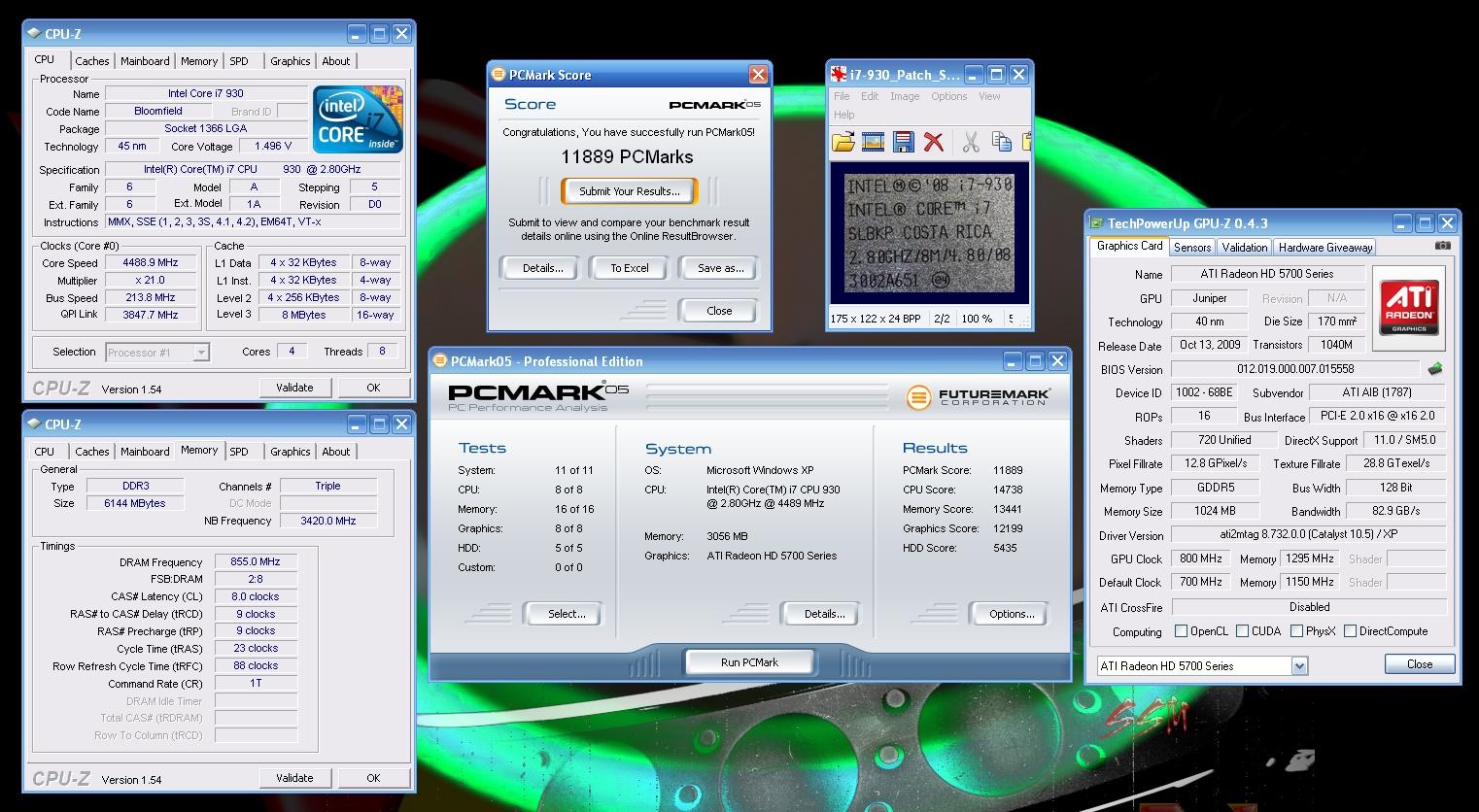Image resolution: width=1479 pixels, height=812 pixels.
Task: Click the Run PCMark button
Action: (749, 662)
